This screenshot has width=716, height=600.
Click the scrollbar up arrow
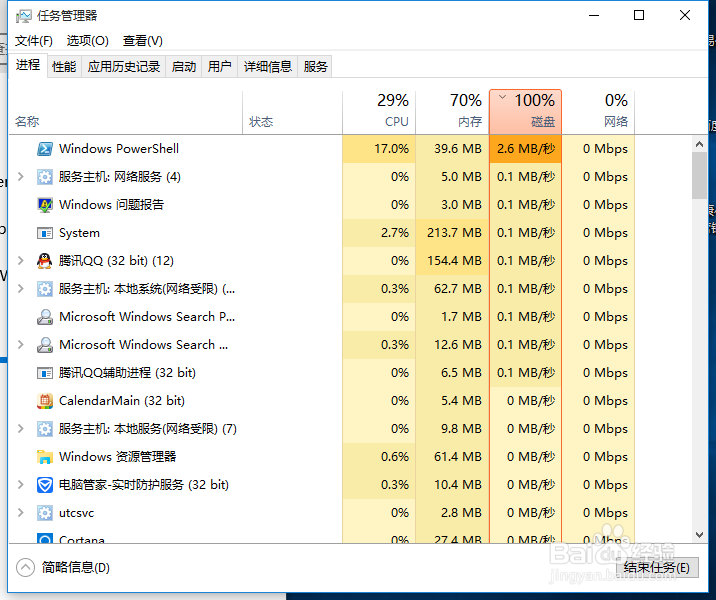(699, 144)
